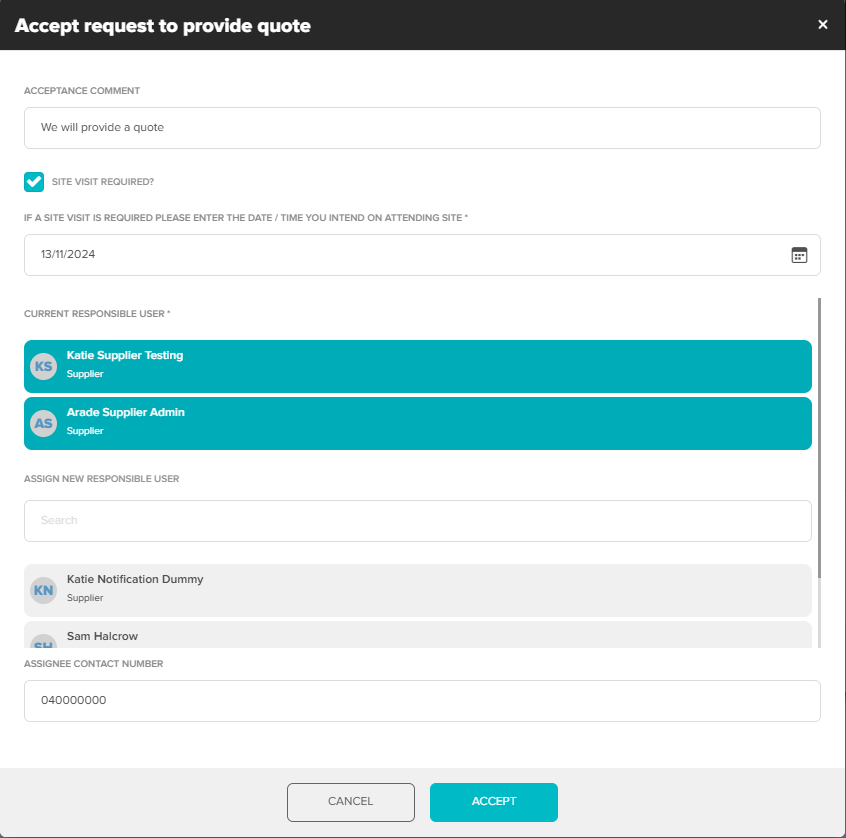Open the calendar date picker icon

799,255
